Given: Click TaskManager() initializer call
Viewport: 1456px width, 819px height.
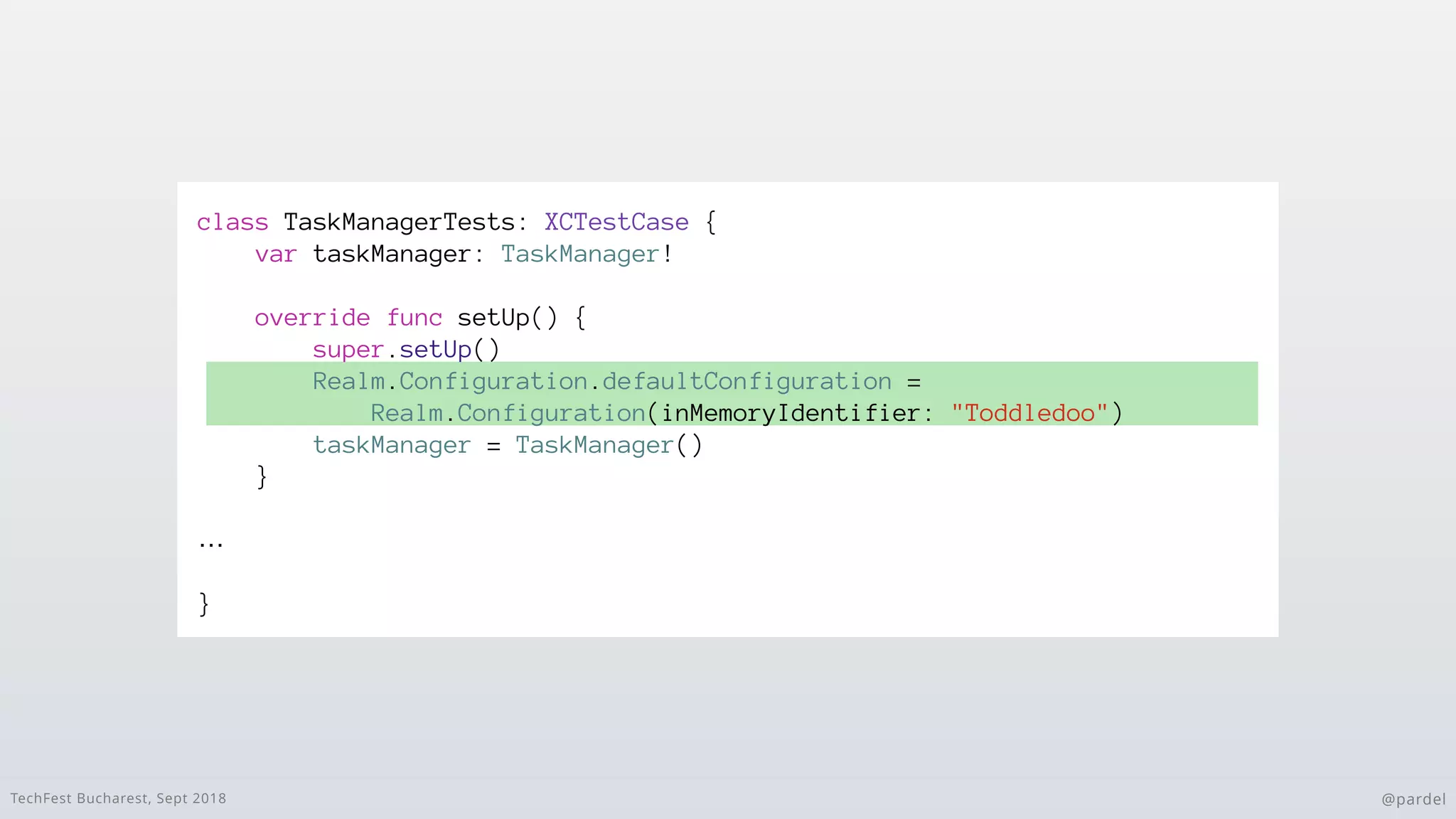Looking at the screenshot, I should click(x=609, y=445).
